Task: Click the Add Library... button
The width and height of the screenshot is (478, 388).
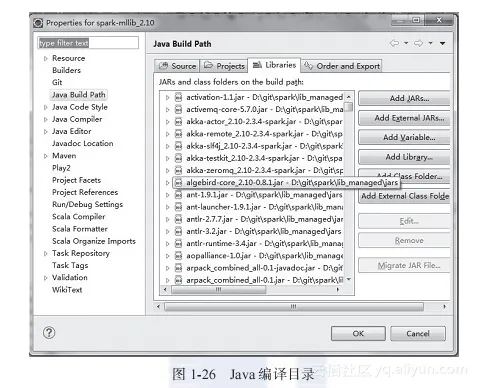Action: [x=404, y=157]
